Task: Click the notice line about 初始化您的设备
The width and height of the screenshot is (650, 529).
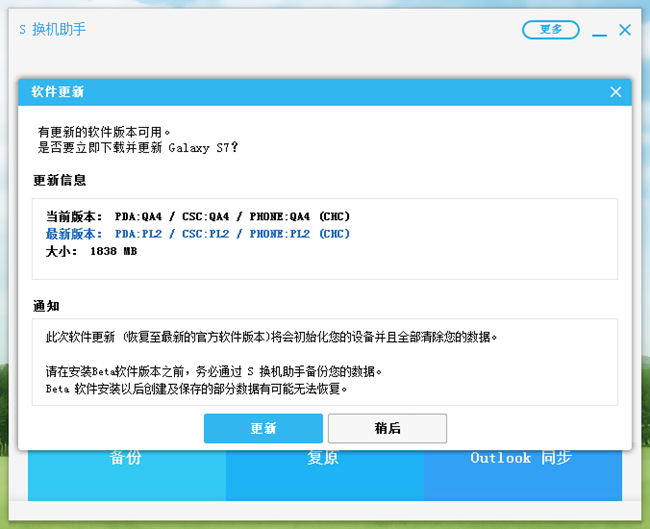Action: (x=271, y=338)
